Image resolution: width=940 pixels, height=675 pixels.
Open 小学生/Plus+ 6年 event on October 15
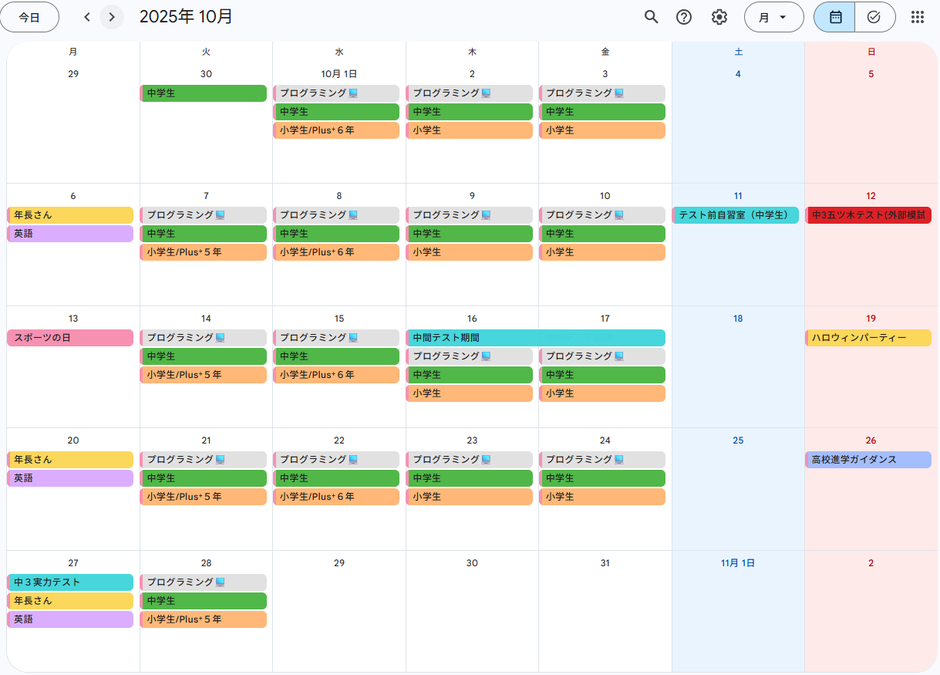pos(336,375)
